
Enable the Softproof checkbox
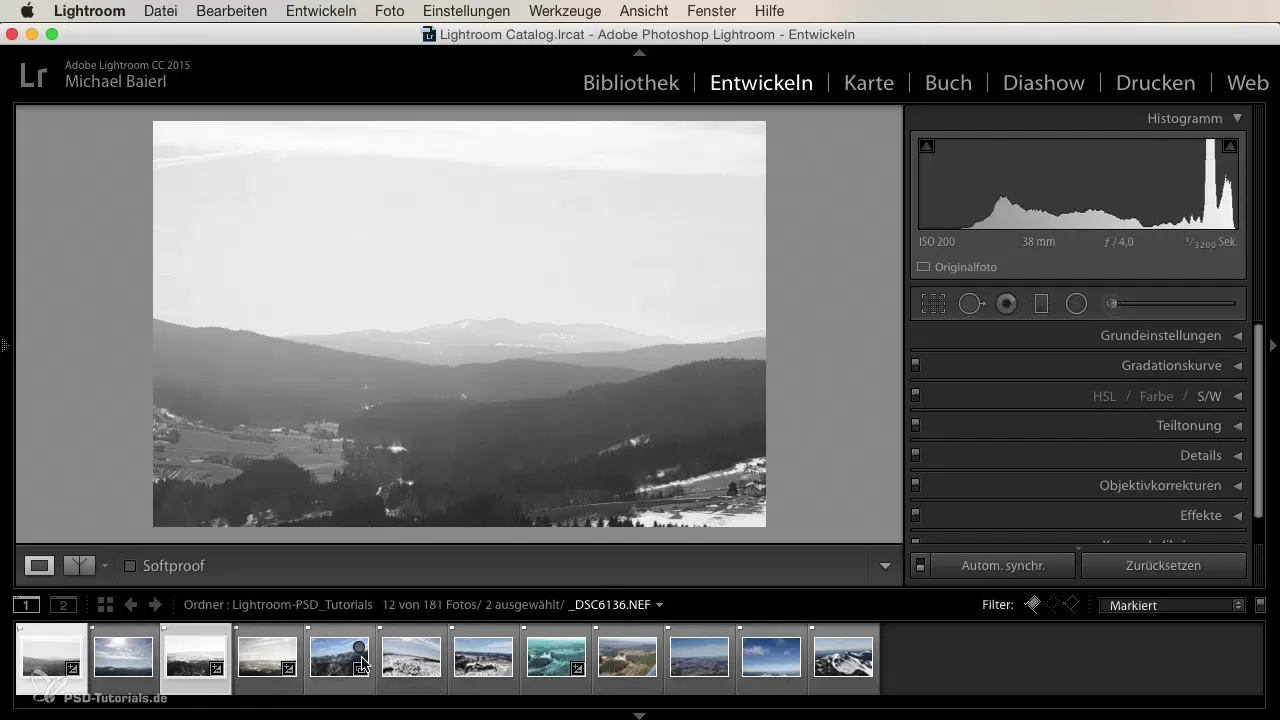point(130,566)
